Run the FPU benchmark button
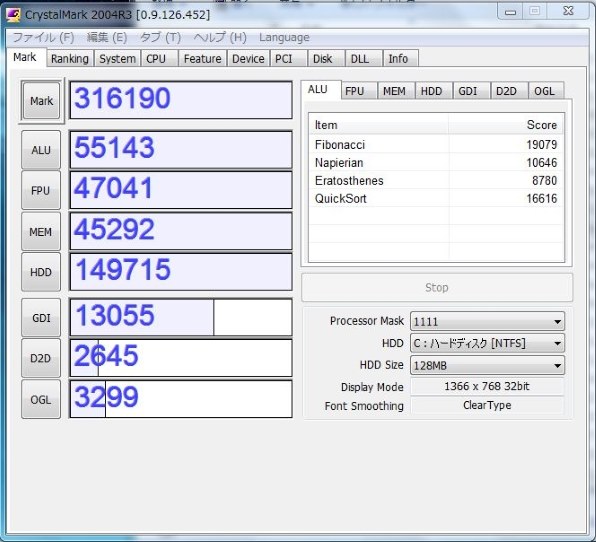 41,190
